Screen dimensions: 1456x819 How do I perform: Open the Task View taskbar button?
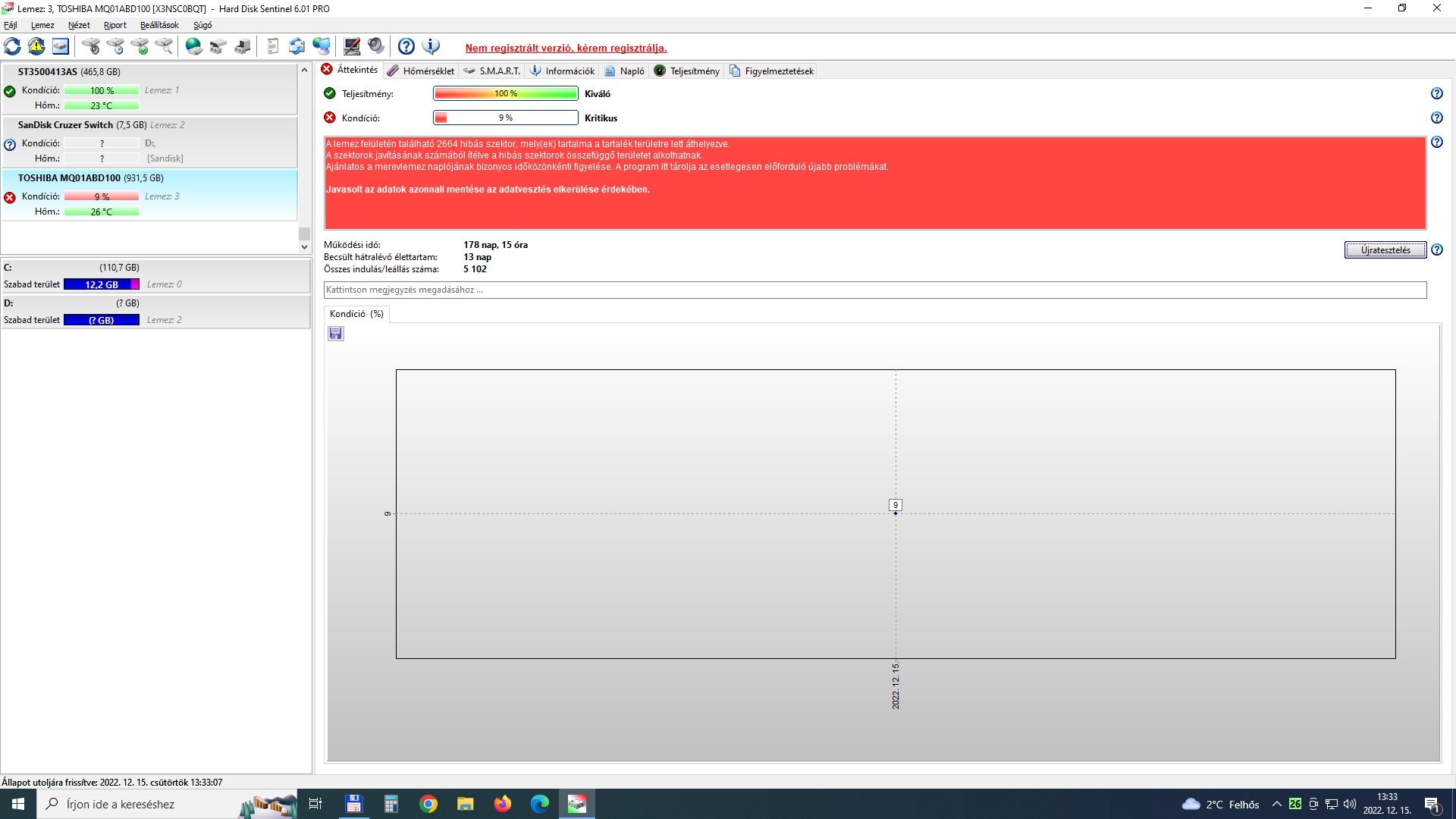pyautogui.click(x=315, y=804)
